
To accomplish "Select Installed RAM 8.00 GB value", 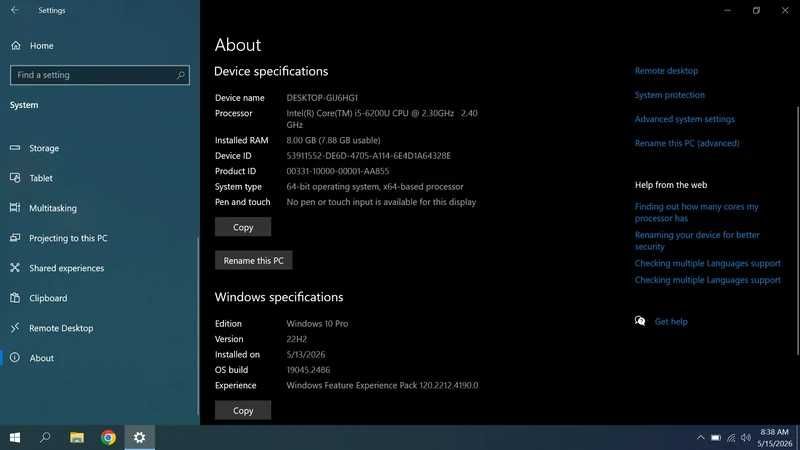I will (333, 140).
